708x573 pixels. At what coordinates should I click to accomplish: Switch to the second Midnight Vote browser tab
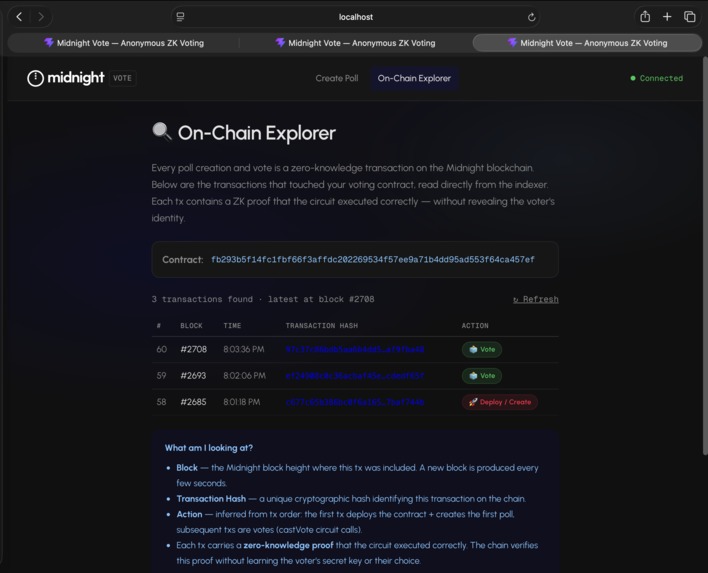tap(355, 43)
